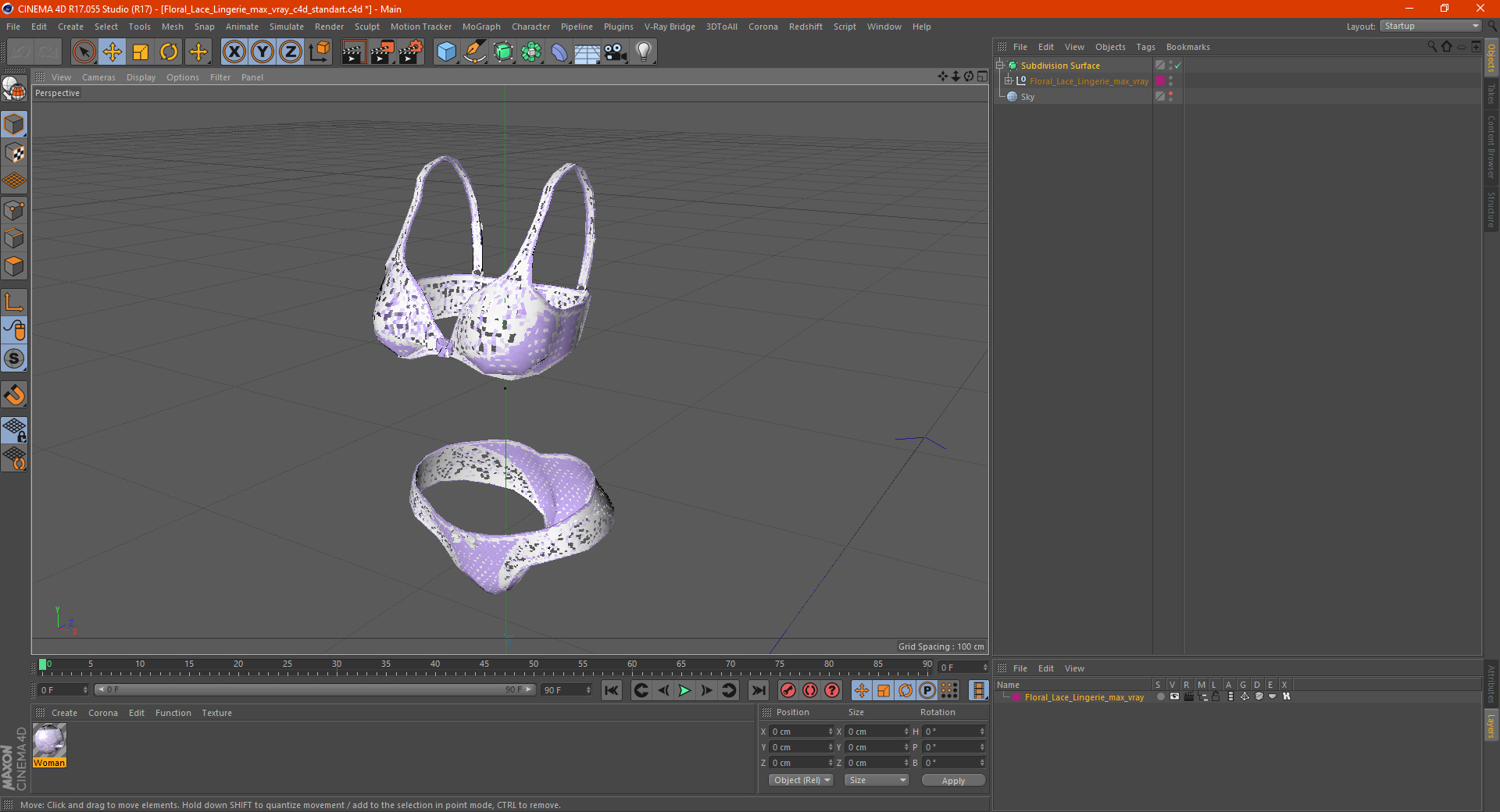Enable the Axis mode L icon
The height and width of the screenshot is (812, 1500).
tap(14, 302)
